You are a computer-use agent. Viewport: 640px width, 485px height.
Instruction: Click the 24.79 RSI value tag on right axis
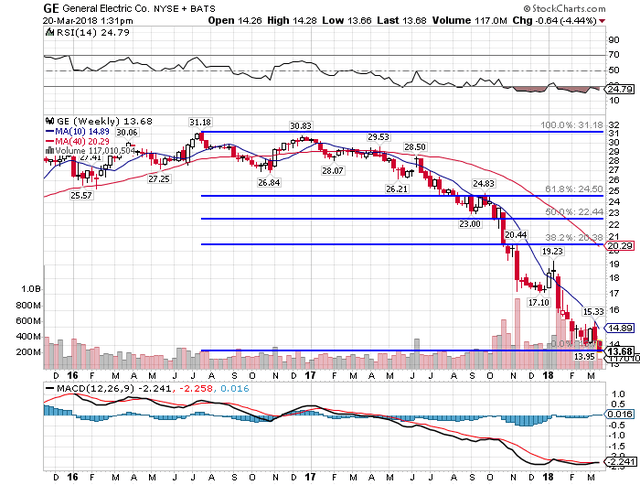click(x=621, y=89)
